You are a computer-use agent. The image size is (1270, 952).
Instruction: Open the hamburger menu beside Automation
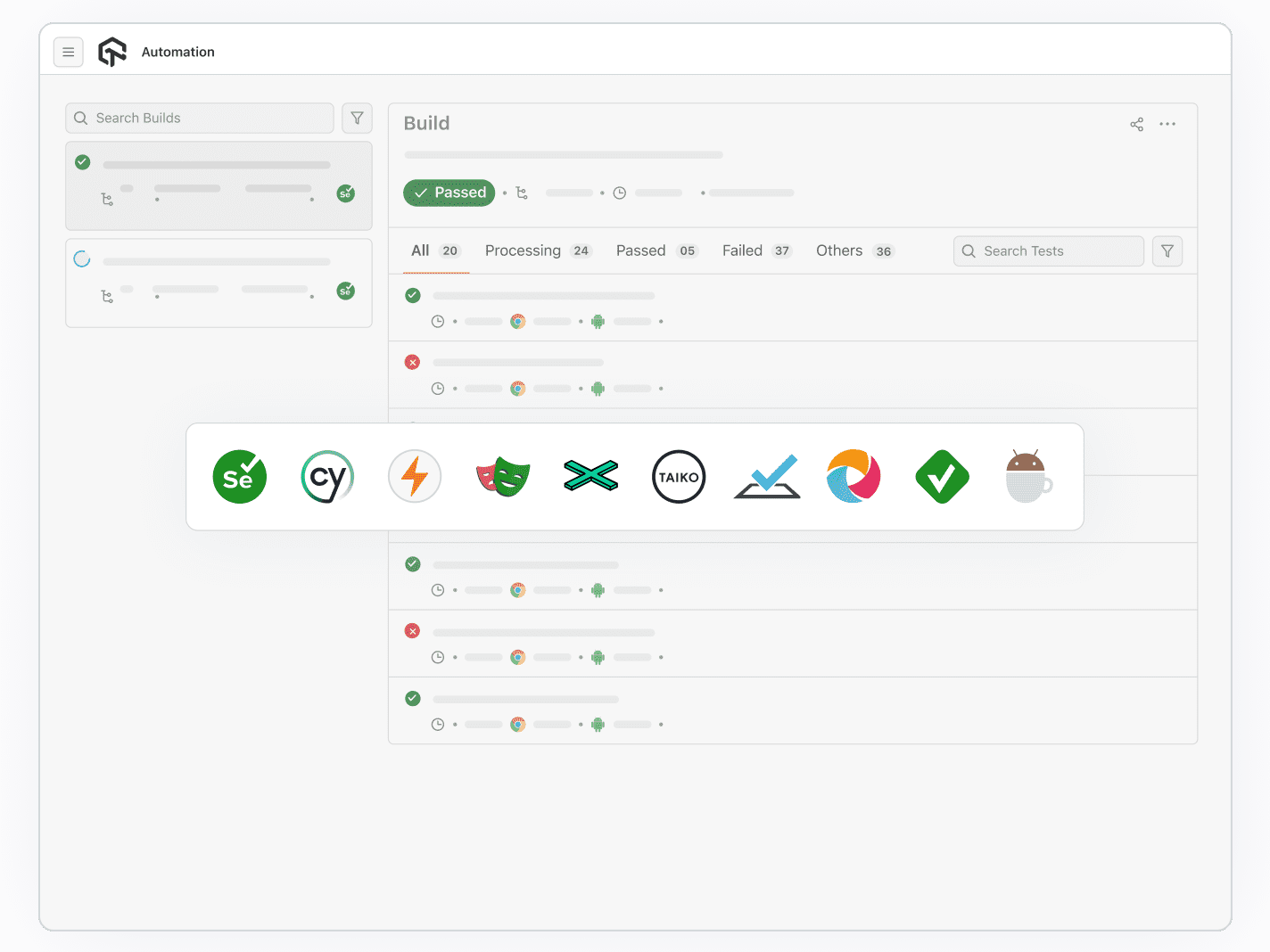(69, 52)
